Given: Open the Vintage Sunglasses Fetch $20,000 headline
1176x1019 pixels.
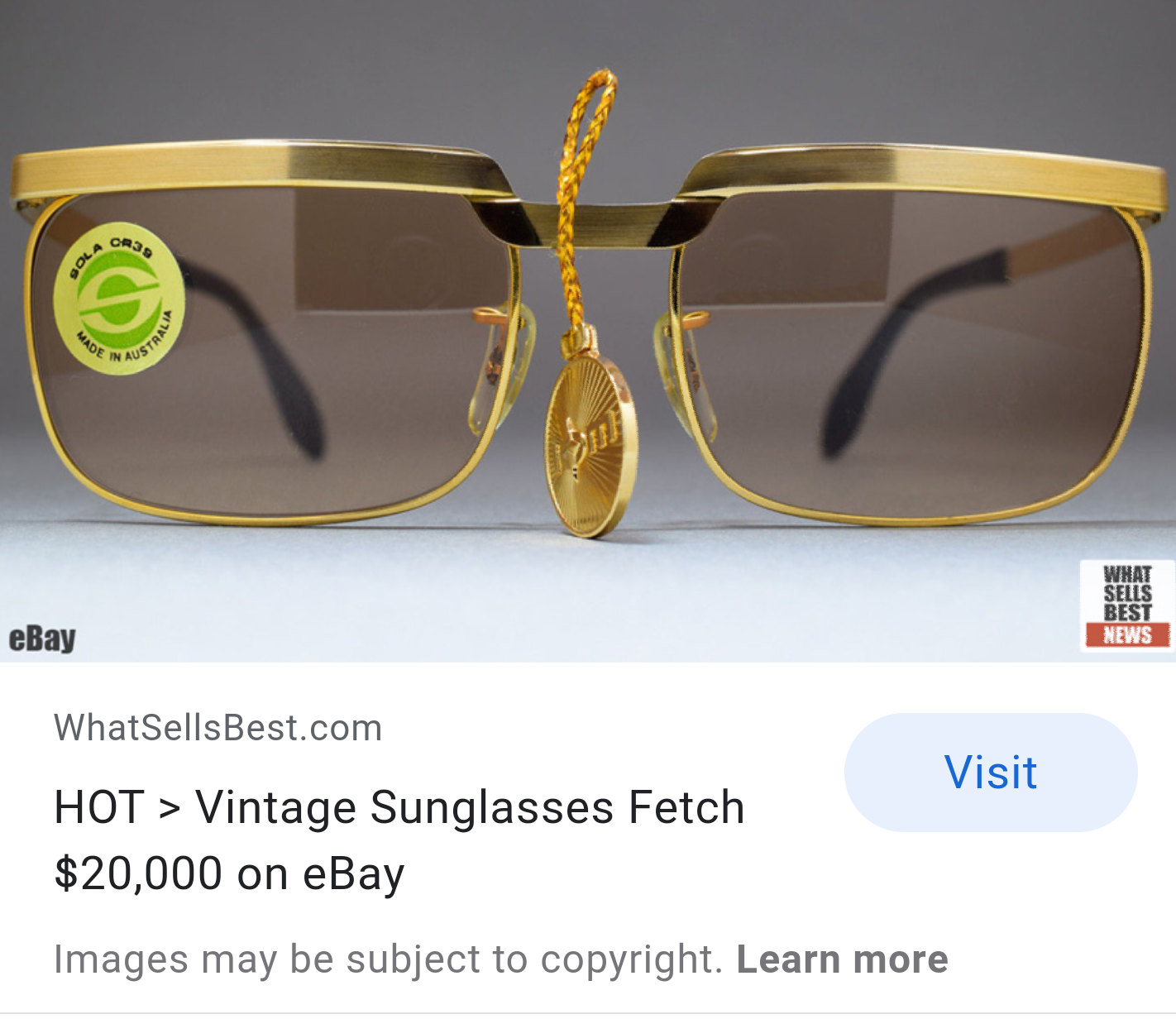Looking at the screenshot, I should coord(399,840).
